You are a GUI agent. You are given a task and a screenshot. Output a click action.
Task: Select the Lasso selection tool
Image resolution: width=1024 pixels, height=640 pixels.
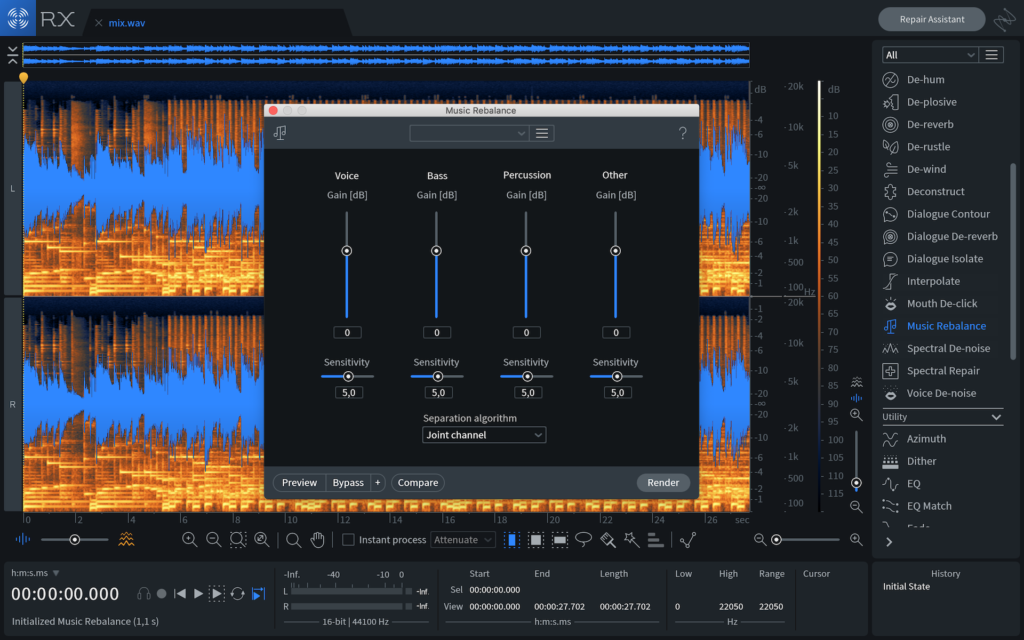pos(583,540)
